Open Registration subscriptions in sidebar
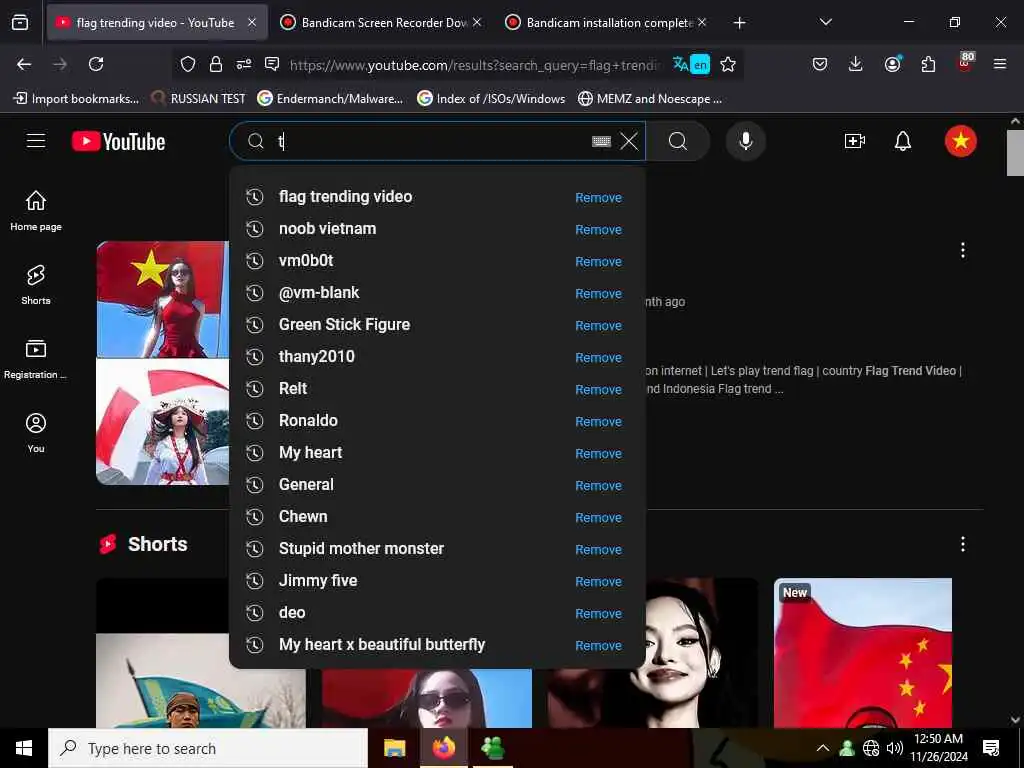Image resolution: width=1024 pixels, height=768 pixels. tap(36, 359)
